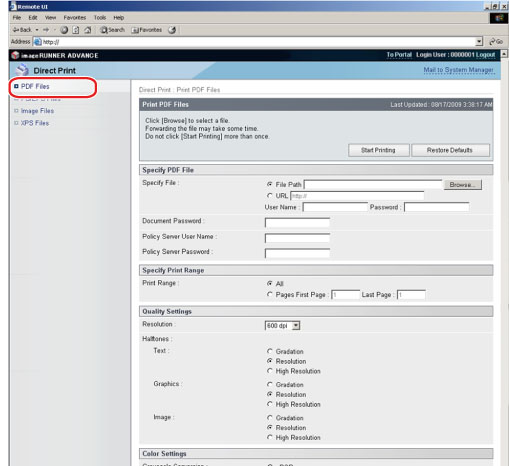509x466 pixels.
Task: Select All print range radio button
Action: pyautogui.click(x=270, y=283)
